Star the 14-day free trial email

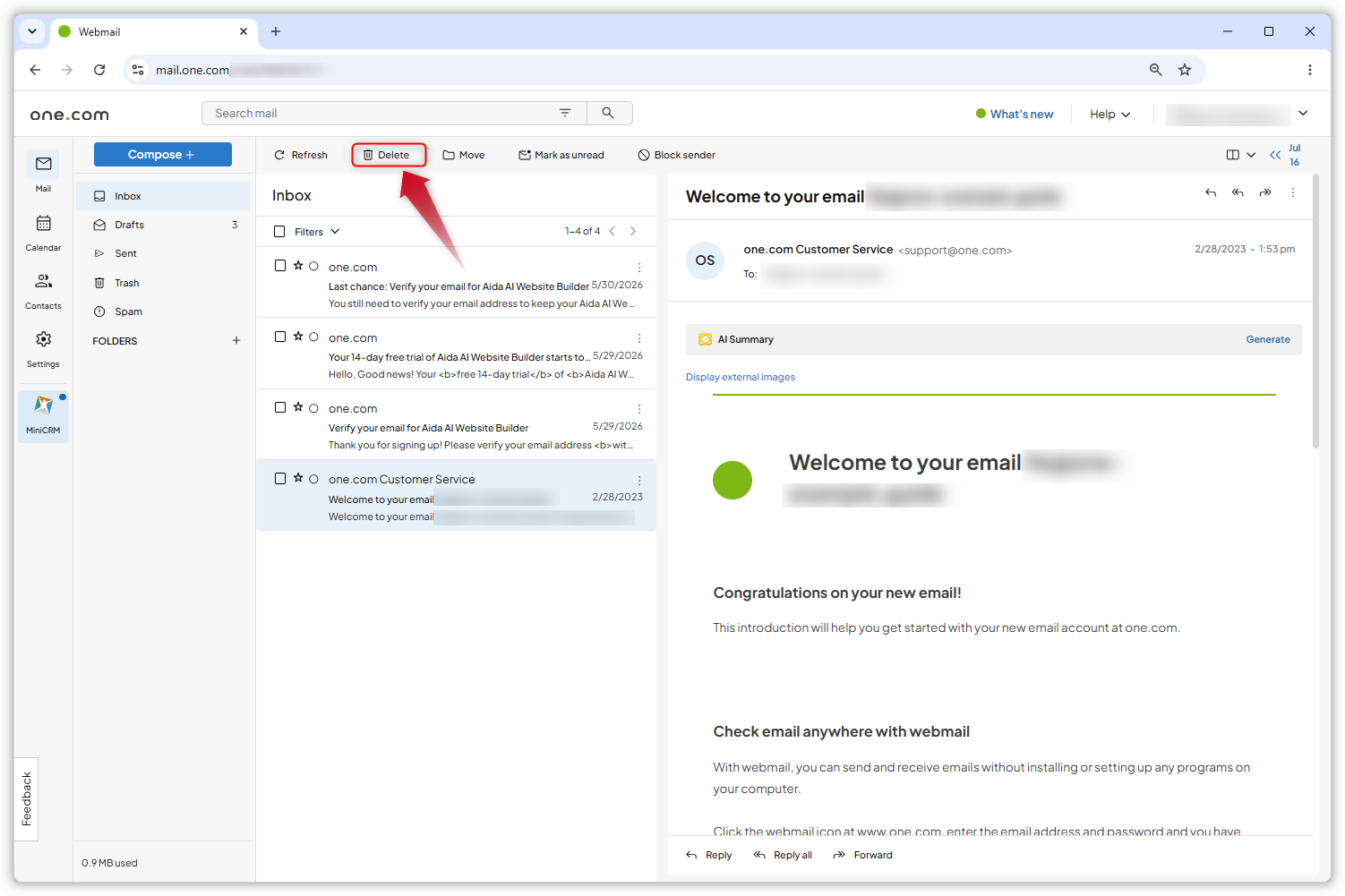(x=298, y=337)
